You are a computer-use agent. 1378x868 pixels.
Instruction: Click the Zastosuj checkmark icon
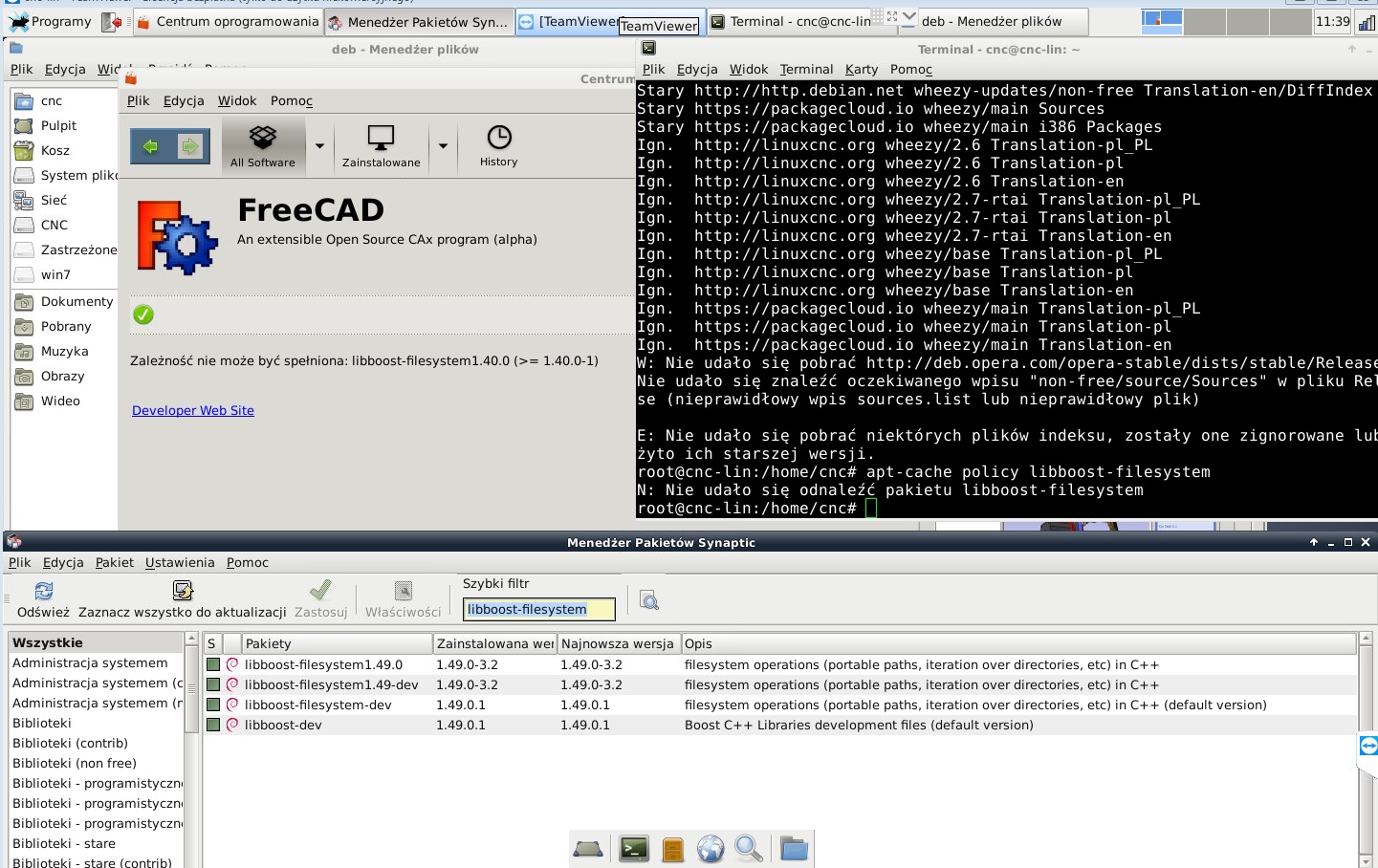320,590
